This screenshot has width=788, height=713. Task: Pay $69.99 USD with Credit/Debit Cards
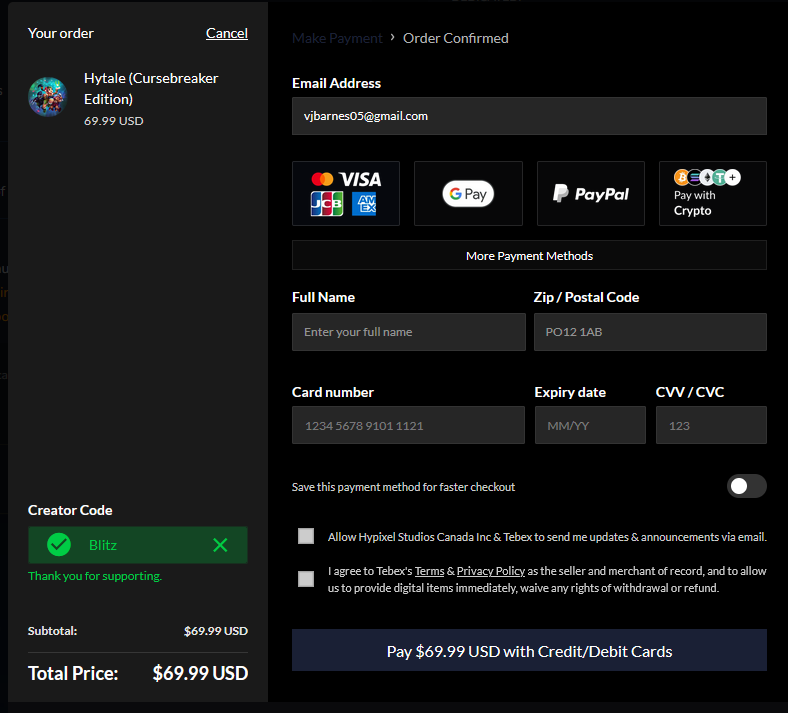(529, 650)
